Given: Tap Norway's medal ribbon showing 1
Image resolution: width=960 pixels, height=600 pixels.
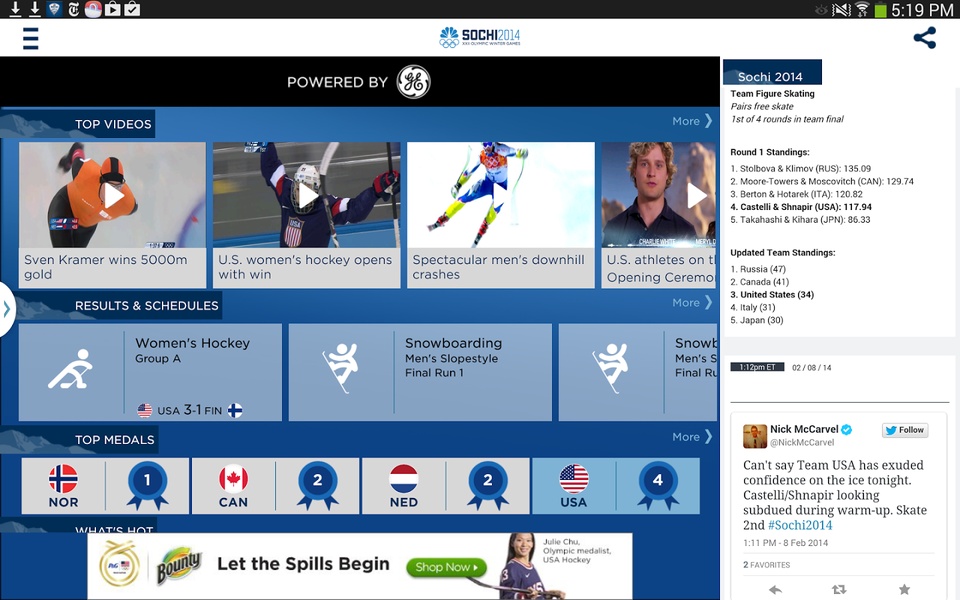Looking at the screenshot, I should [147, 486].
